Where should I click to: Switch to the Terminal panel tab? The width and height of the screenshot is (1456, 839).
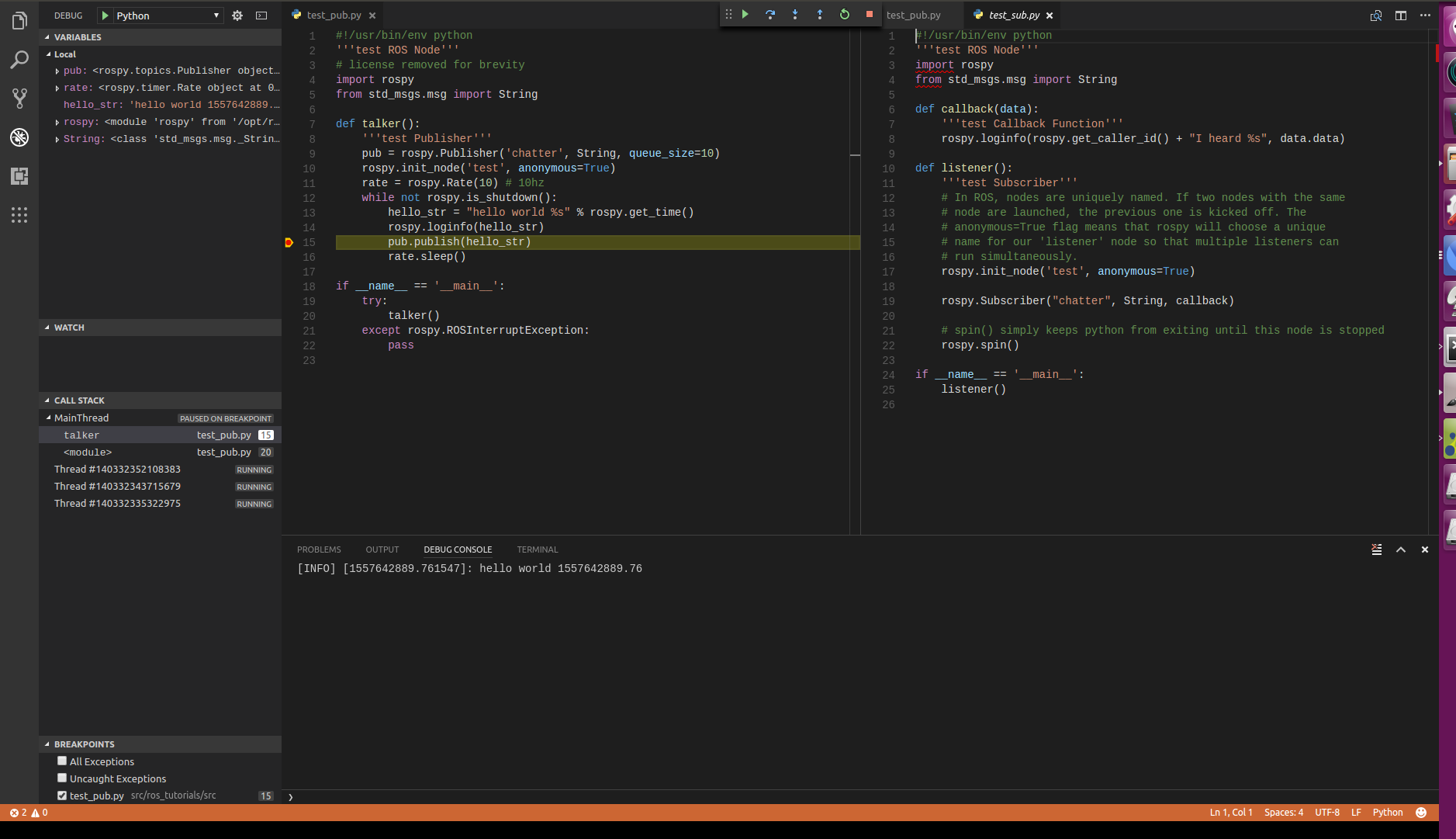[537, 550]
